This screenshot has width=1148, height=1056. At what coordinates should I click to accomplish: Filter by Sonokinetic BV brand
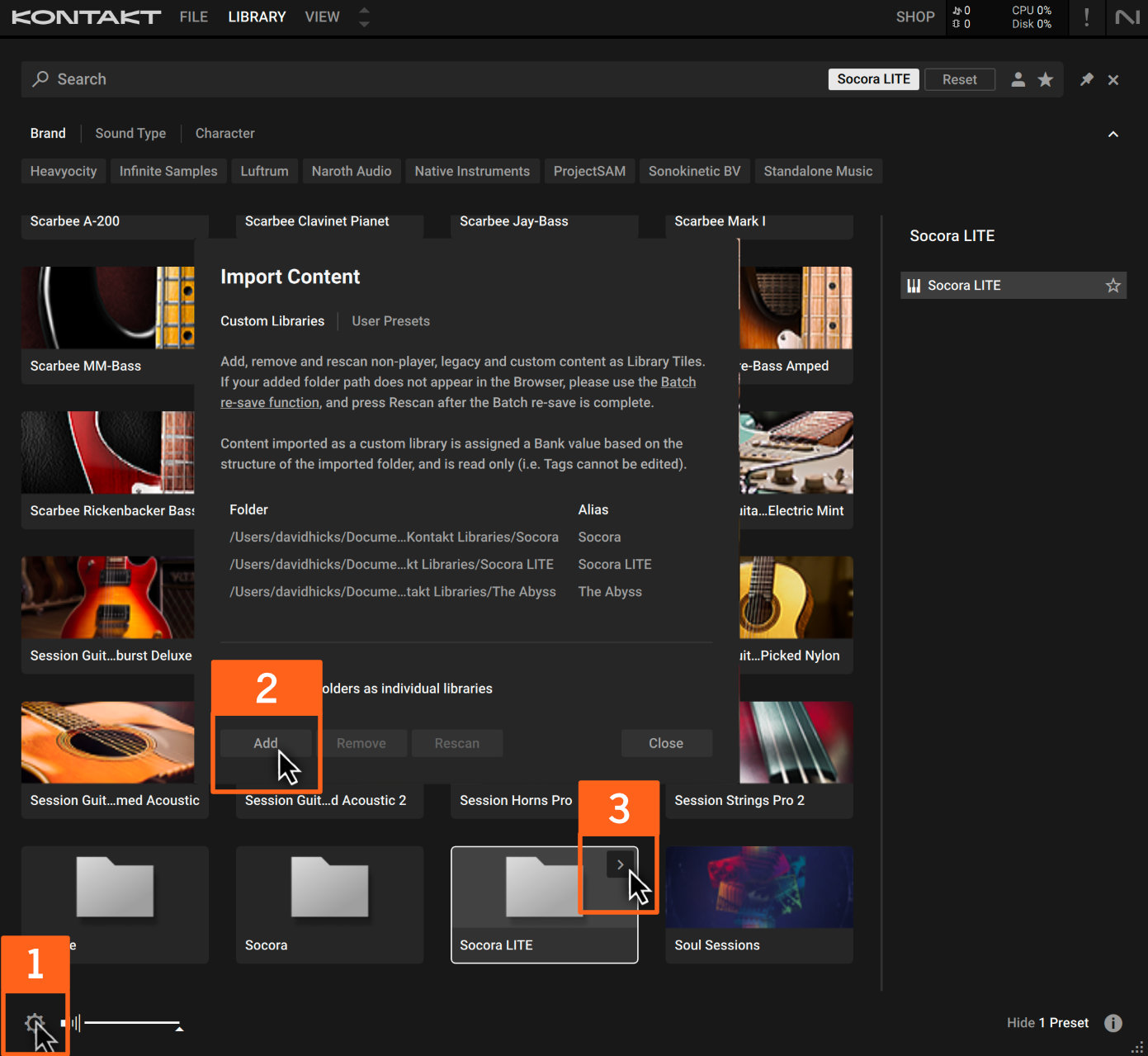coord(695,171)
